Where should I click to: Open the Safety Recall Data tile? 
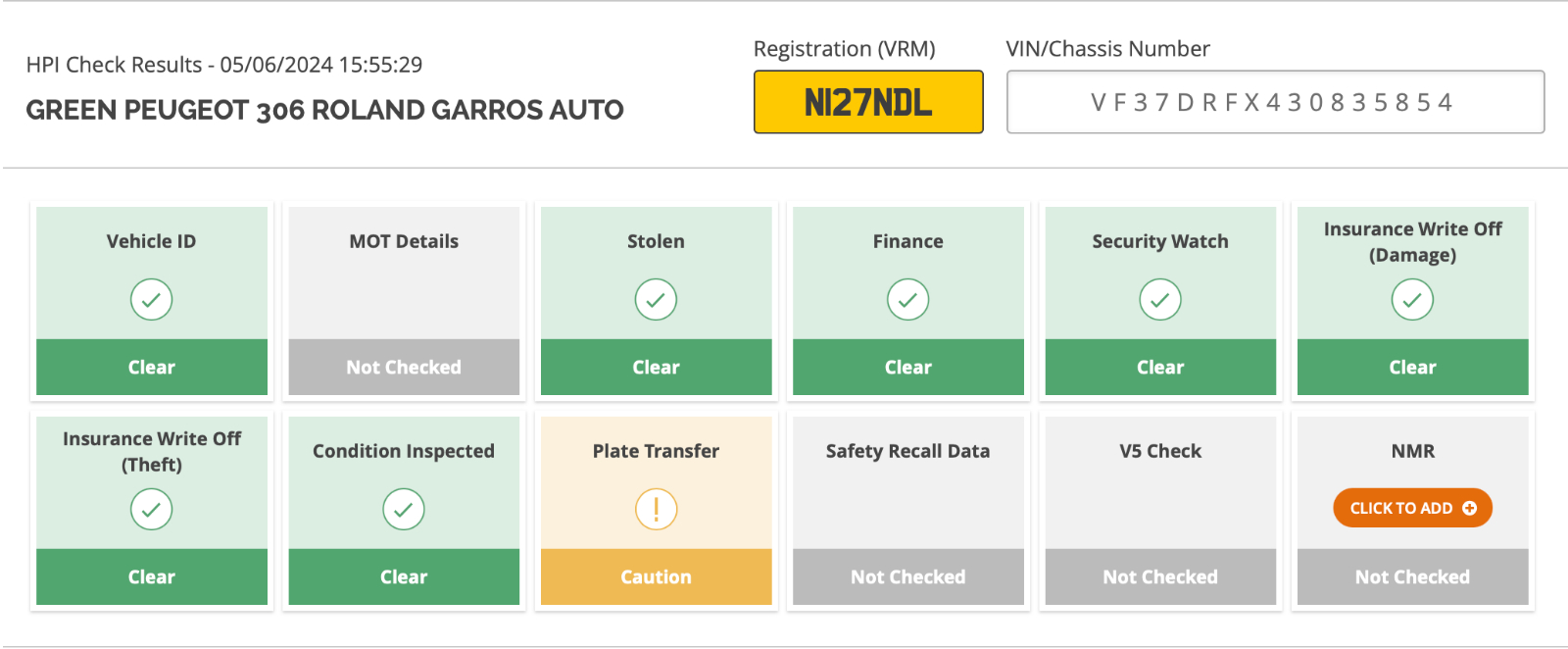point(908,511)
